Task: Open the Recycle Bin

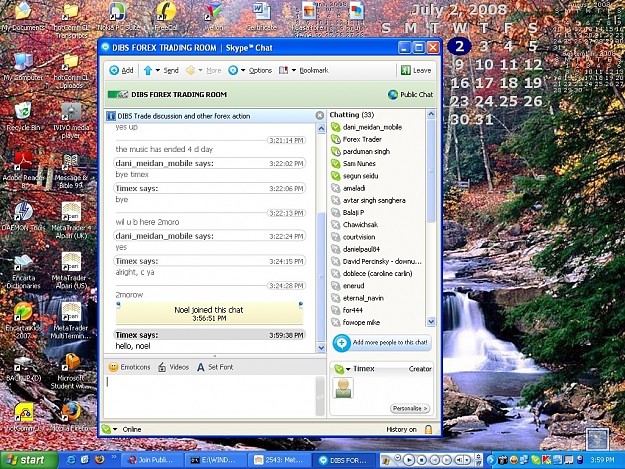Action: pyautogui.click(x=23, y=117)
